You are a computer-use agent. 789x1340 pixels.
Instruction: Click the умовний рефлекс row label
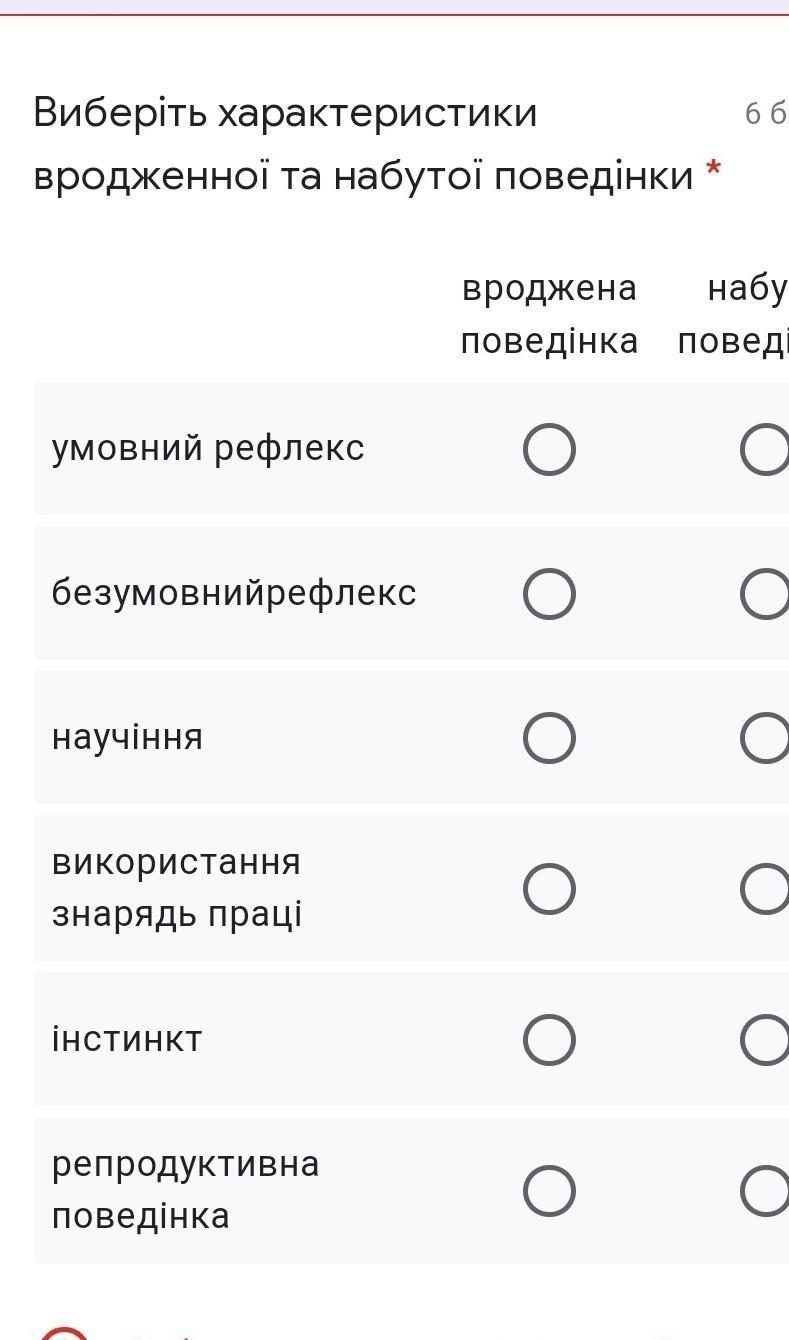(x=208, y=448)
